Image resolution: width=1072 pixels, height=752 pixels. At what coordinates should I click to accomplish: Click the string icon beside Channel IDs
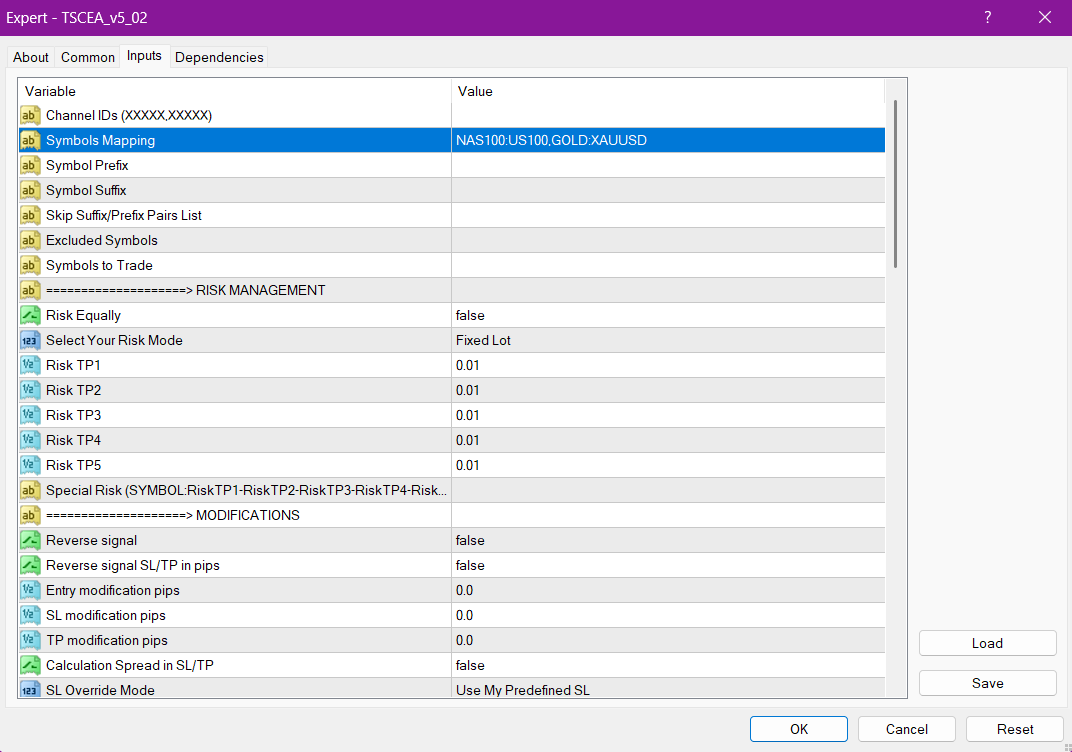[30, 115]
